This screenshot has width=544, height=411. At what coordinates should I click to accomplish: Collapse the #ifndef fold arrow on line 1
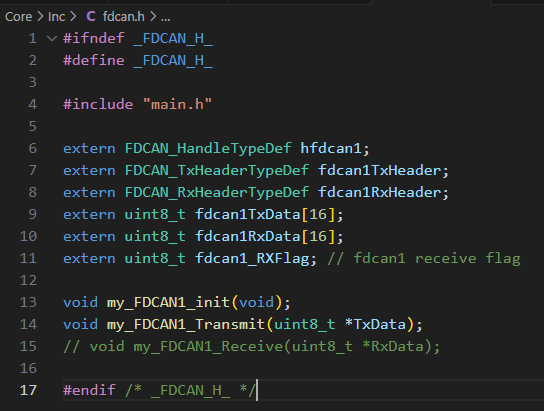pos(52,38)
